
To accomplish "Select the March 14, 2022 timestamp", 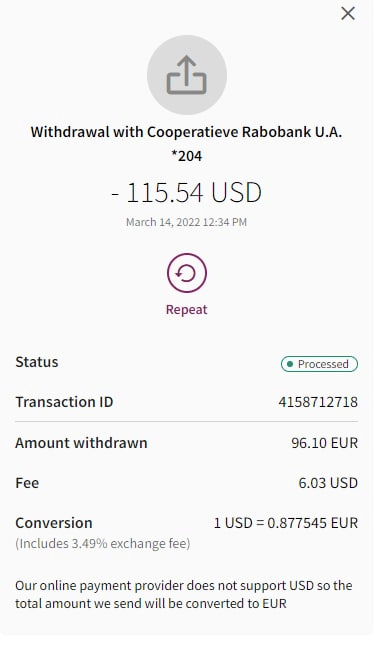I will [x=187, y=222].
